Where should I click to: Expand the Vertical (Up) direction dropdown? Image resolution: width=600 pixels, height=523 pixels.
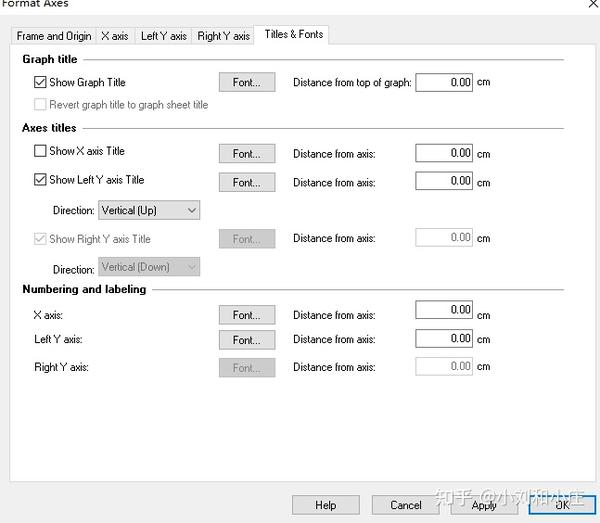tap(150, 210)
